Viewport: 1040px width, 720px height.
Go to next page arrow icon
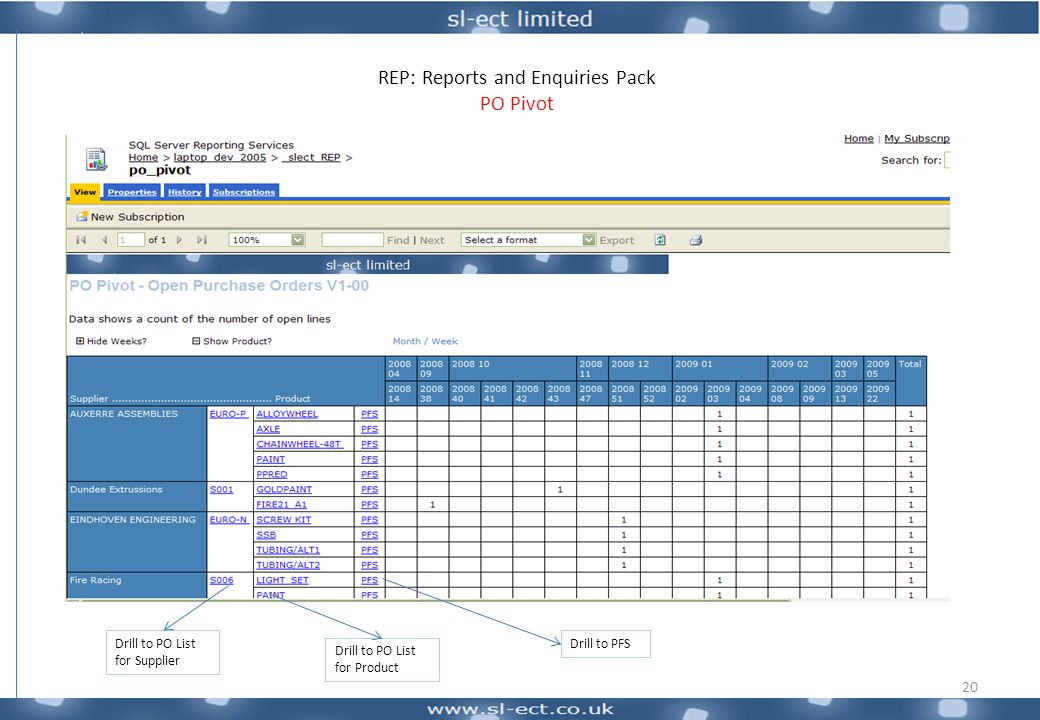pos(179,240)
